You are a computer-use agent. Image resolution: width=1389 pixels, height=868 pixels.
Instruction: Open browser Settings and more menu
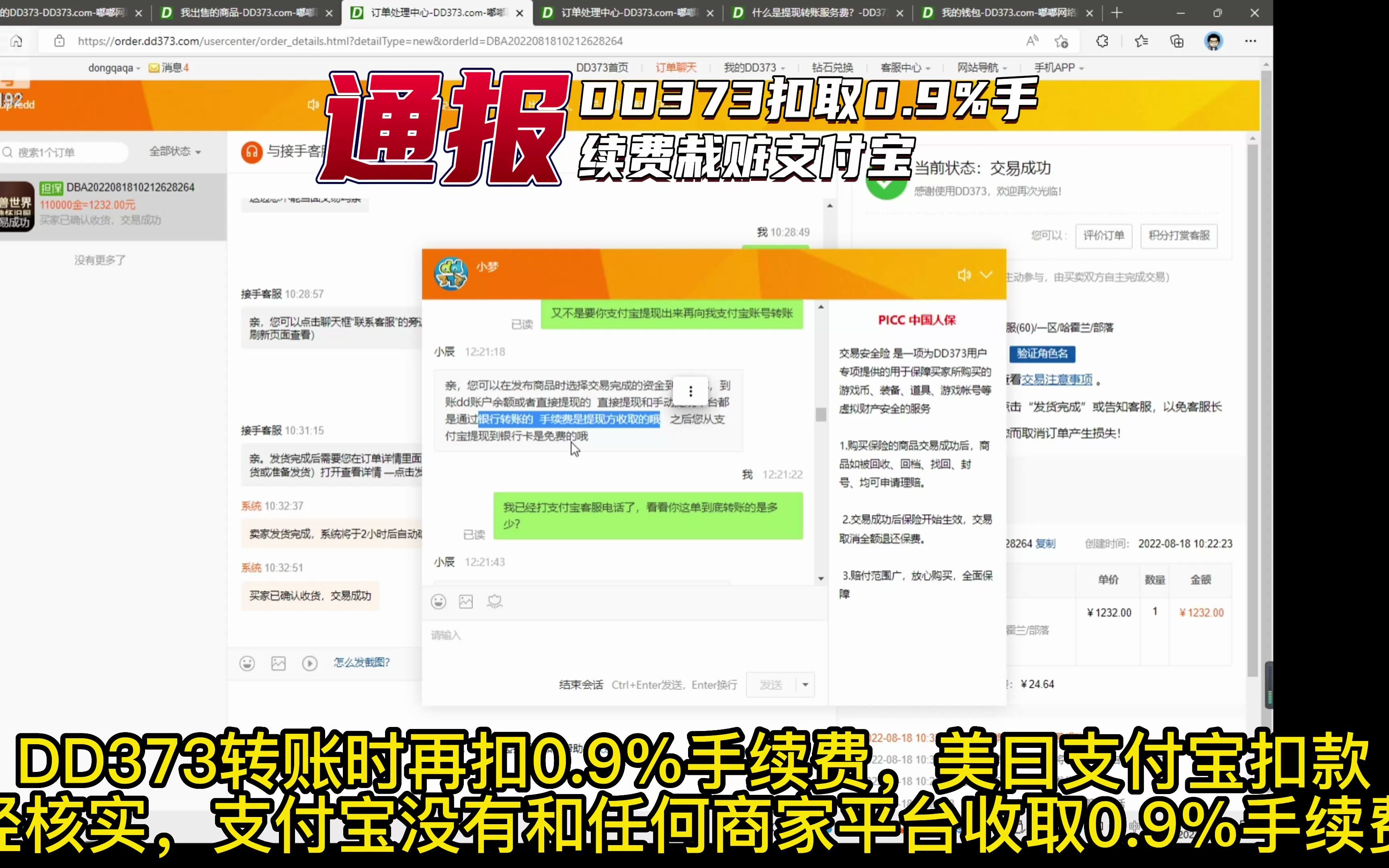[x=1251, y=41]
